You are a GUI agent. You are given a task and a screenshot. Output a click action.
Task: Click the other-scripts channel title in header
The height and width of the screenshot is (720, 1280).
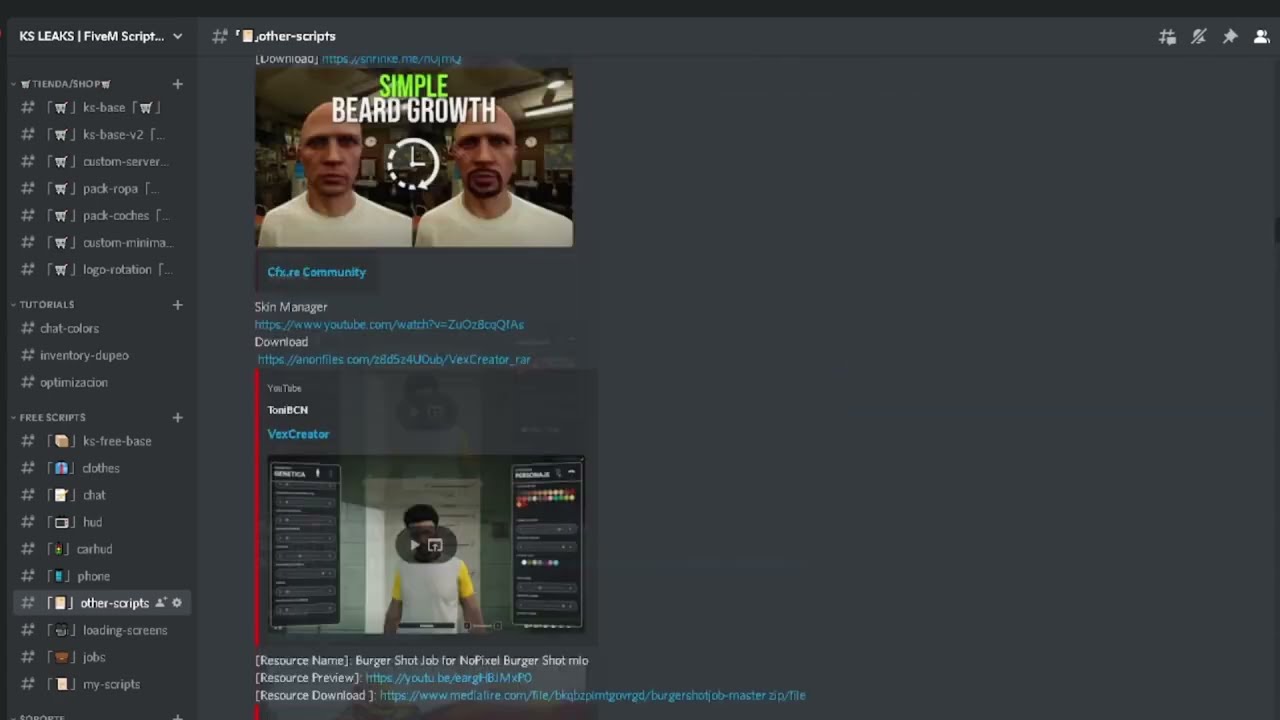[x=296, y=36]
